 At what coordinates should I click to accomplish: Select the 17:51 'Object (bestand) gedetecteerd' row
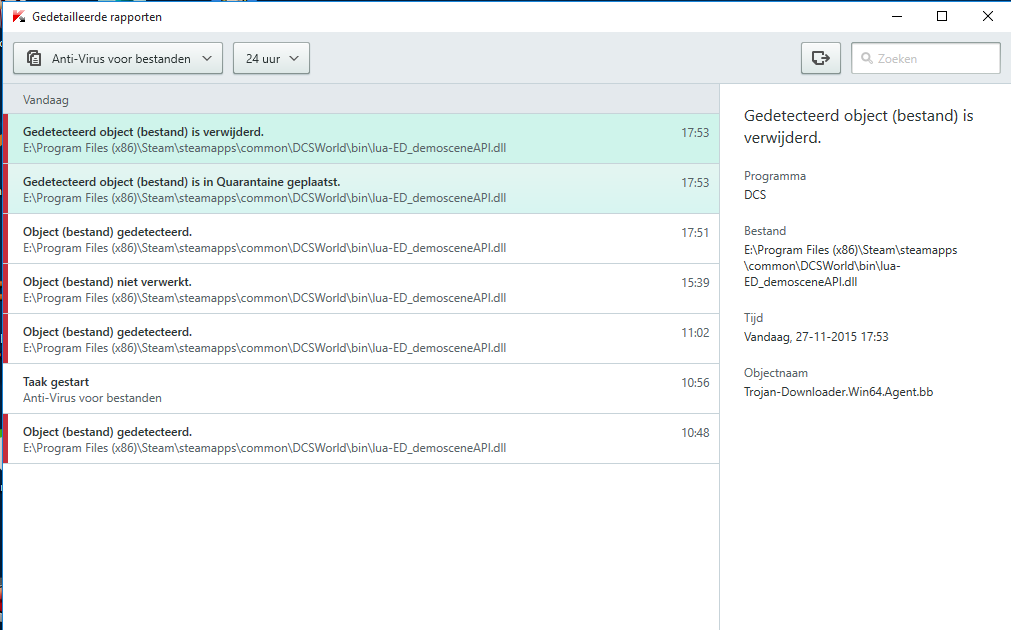click(x=361, y=239)
